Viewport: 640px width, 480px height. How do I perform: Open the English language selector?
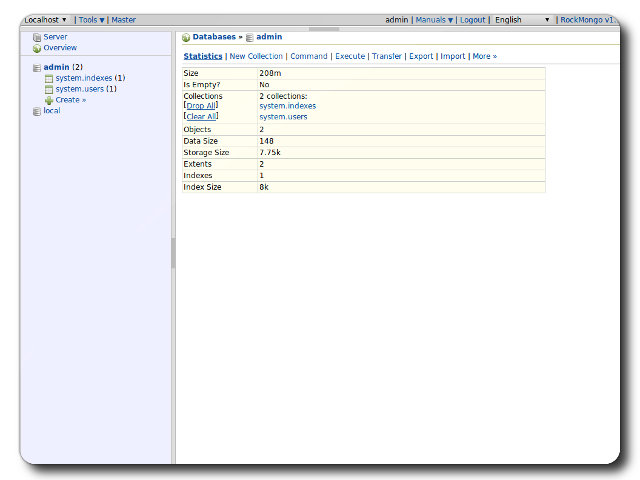(522, 20)
